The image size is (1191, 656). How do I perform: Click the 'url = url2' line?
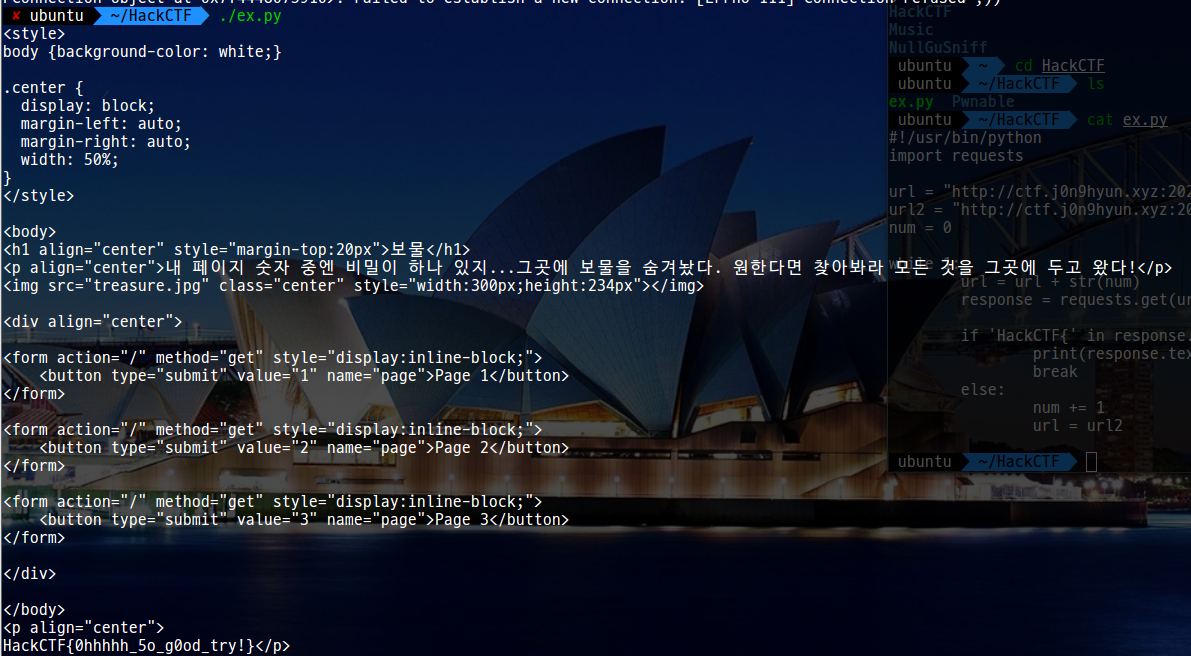pos(1078,426)
